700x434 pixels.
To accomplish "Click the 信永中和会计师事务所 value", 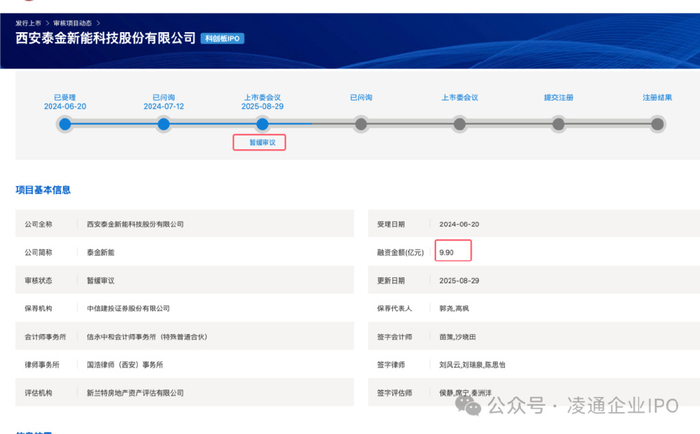I will [147, 337].
